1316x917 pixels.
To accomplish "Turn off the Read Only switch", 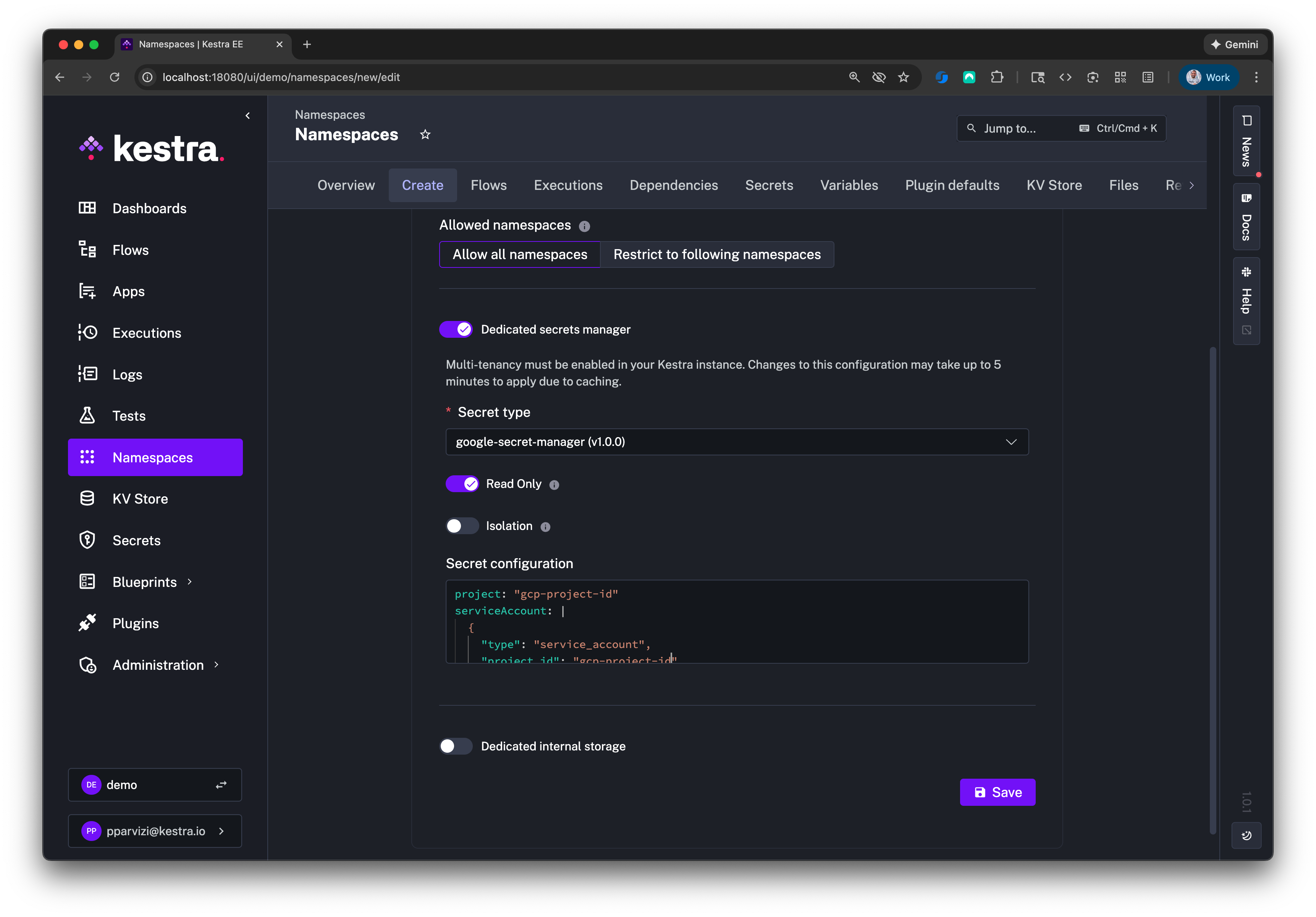I will [x=462, y=484].
